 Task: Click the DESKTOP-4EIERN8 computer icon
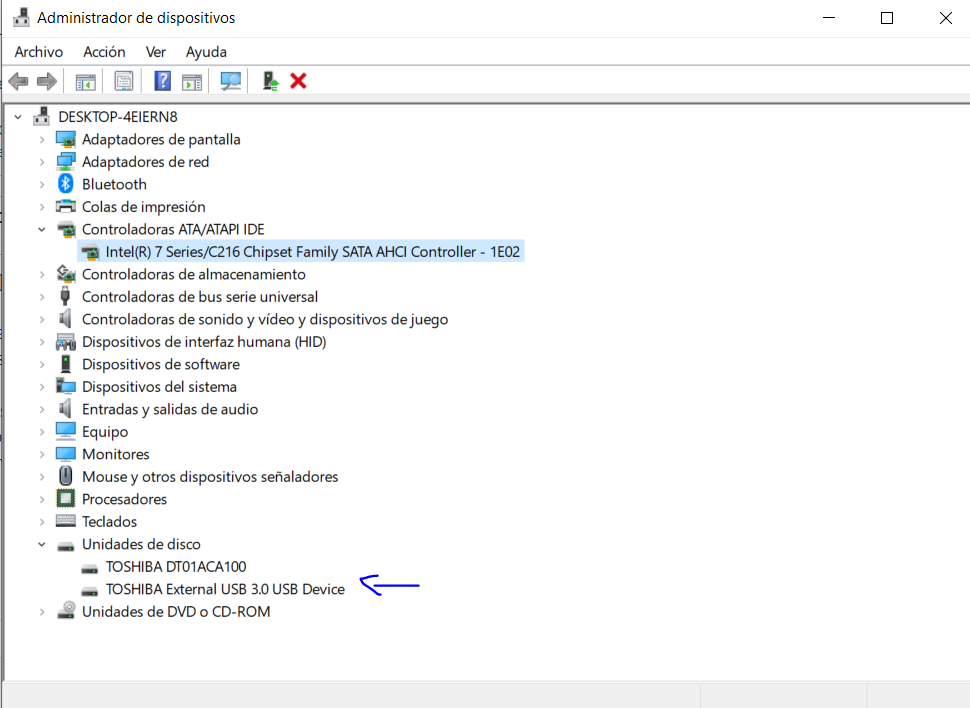click(41, 116)
